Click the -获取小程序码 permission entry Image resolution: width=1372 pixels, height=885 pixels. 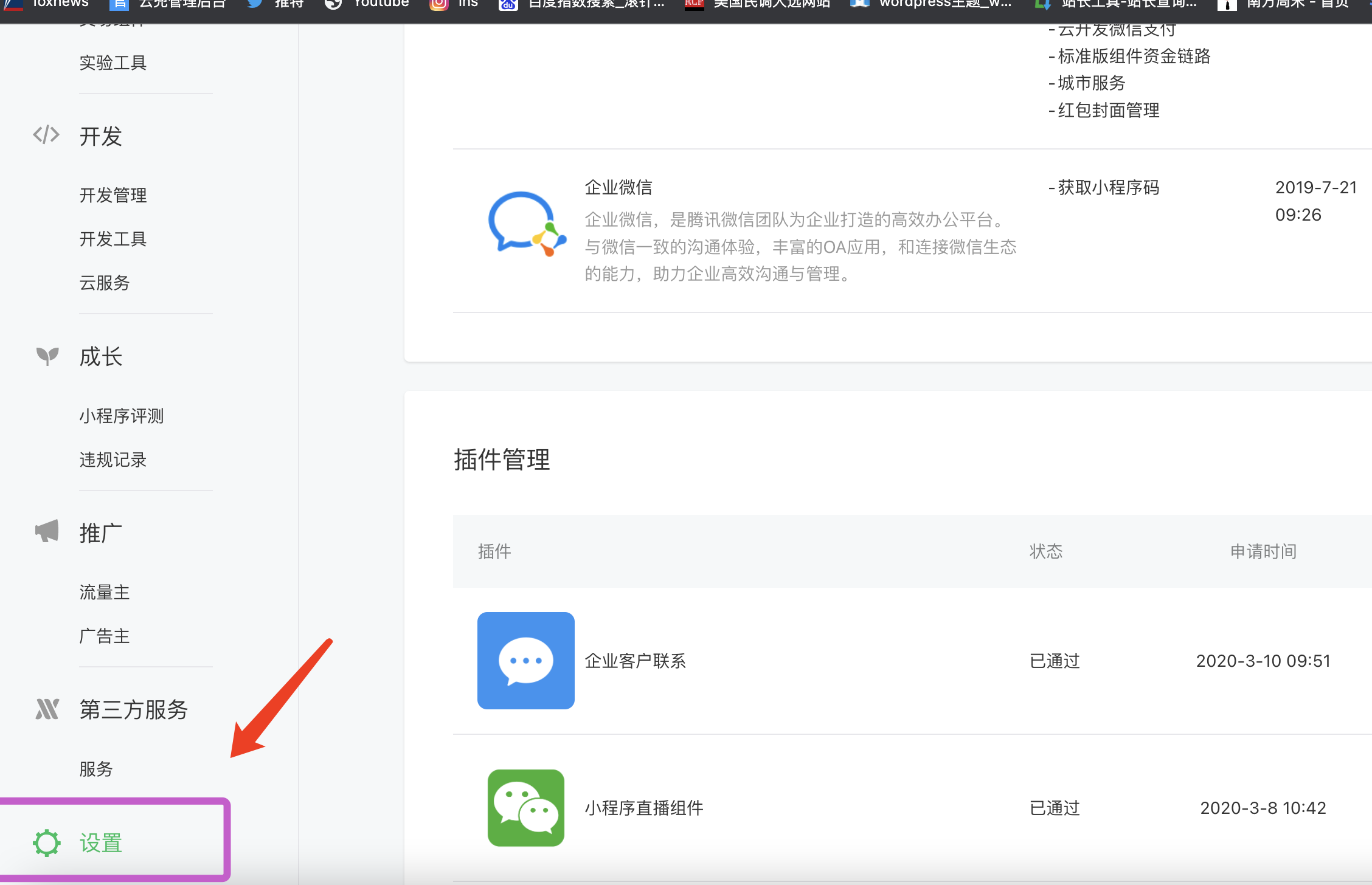click(x=1104, y=187)
